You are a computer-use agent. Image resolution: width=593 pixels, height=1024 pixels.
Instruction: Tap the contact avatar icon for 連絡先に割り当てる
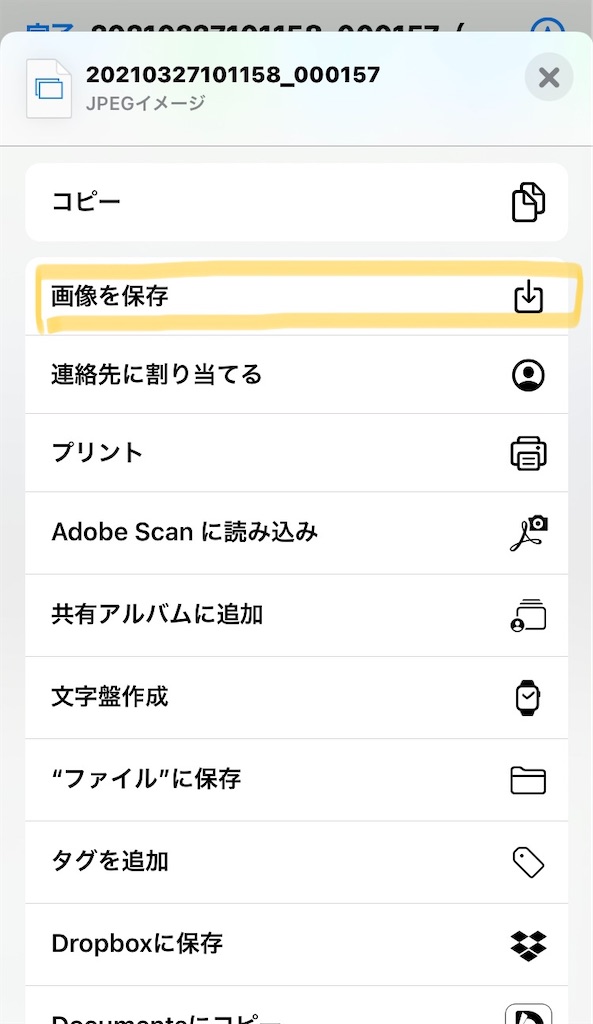pyautogui.click(x=528, y=374)
